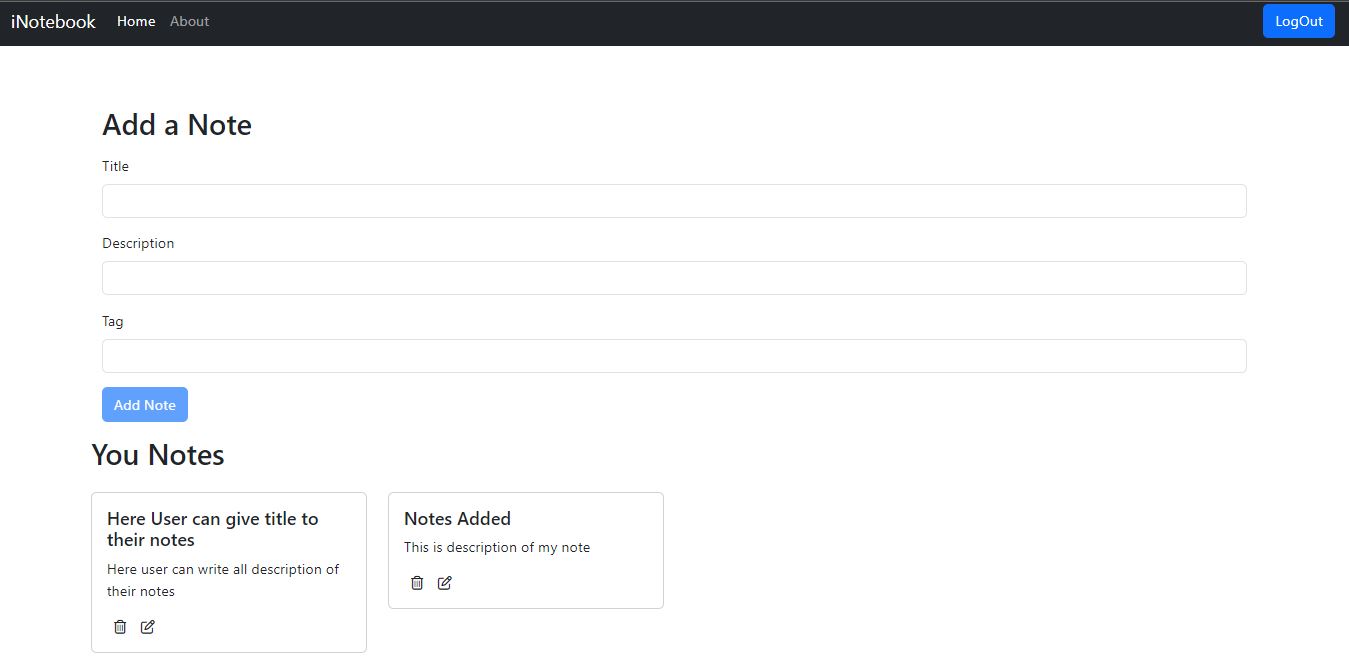Edit the 'Here User can give title' note

point(148,627)
